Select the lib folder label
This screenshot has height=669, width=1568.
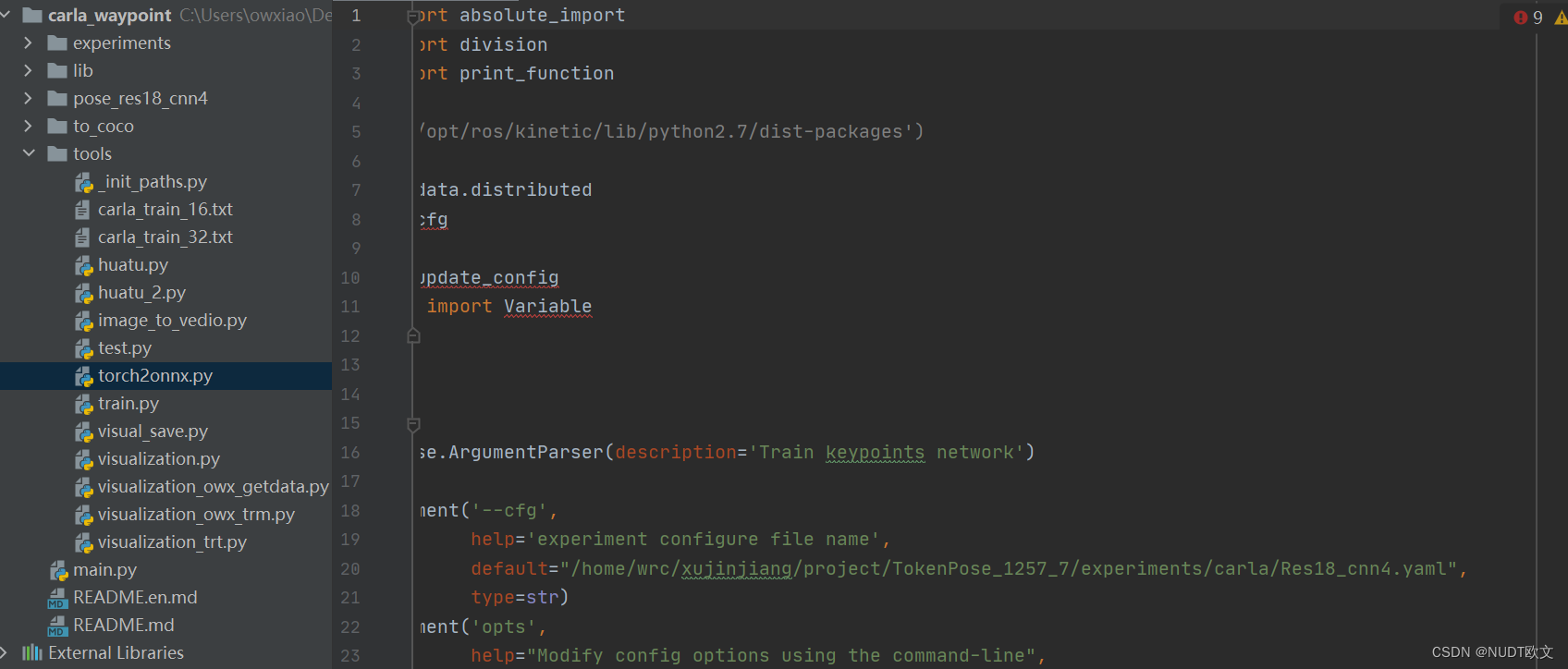[83, 70]
